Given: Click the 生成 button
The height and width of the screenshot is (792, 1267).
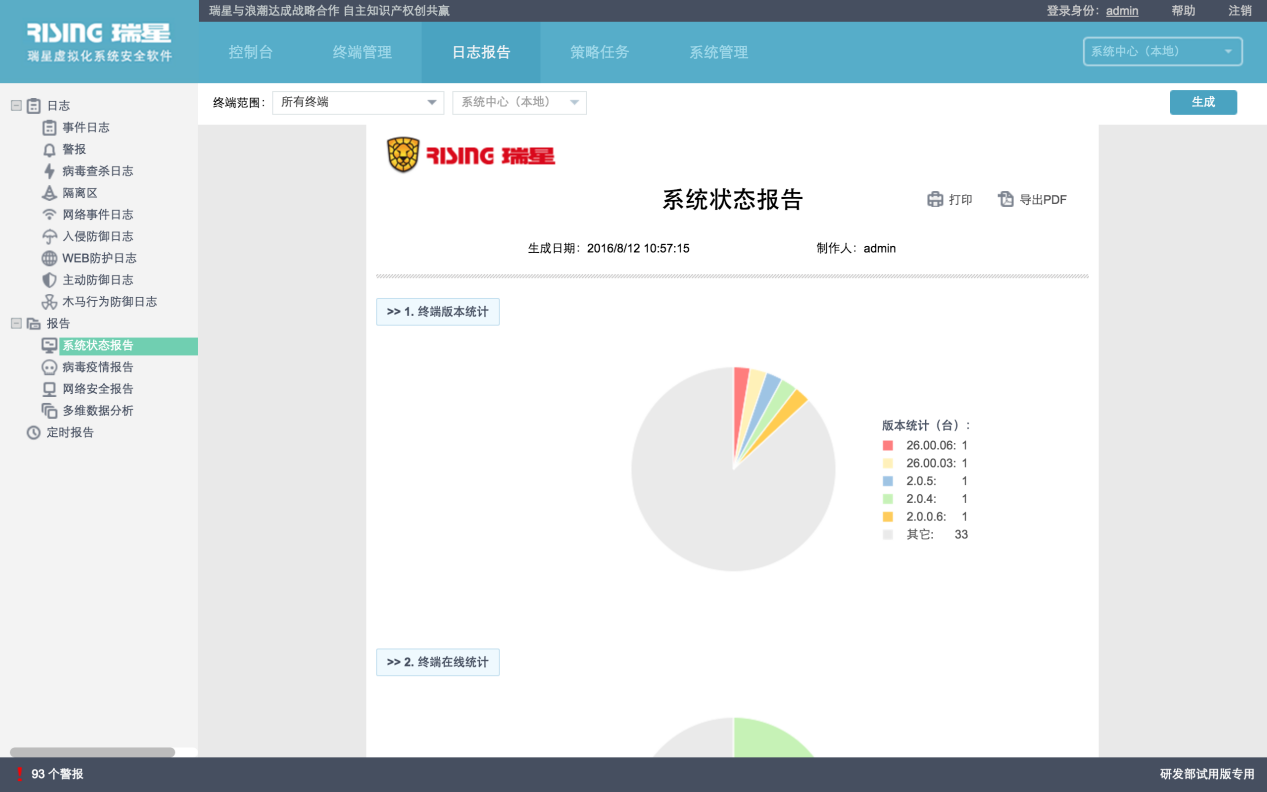Looking at the screenshot, I should click(x=1203, y=102).
